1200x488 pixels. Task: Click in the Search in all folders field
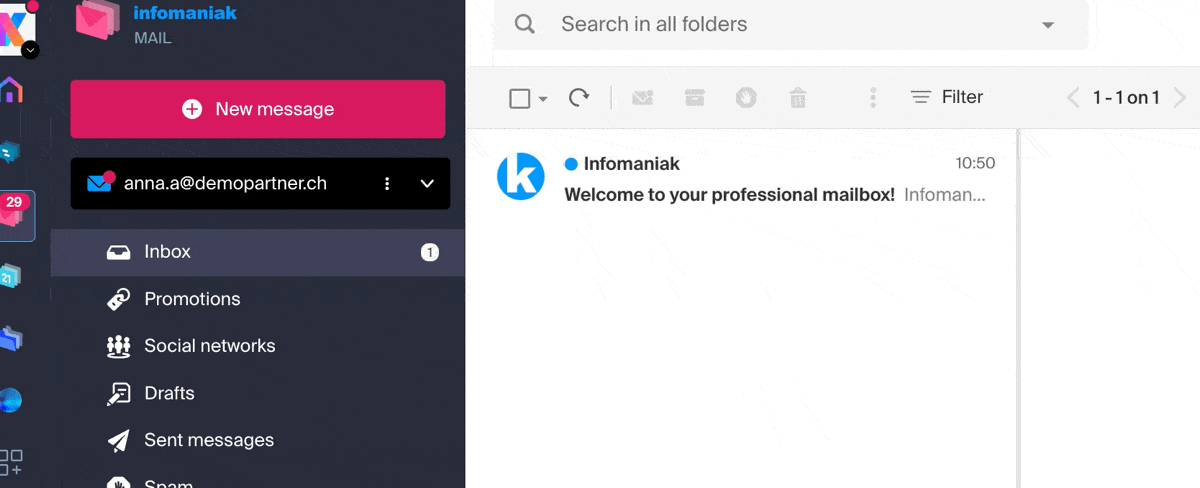(x=790, y=24)
